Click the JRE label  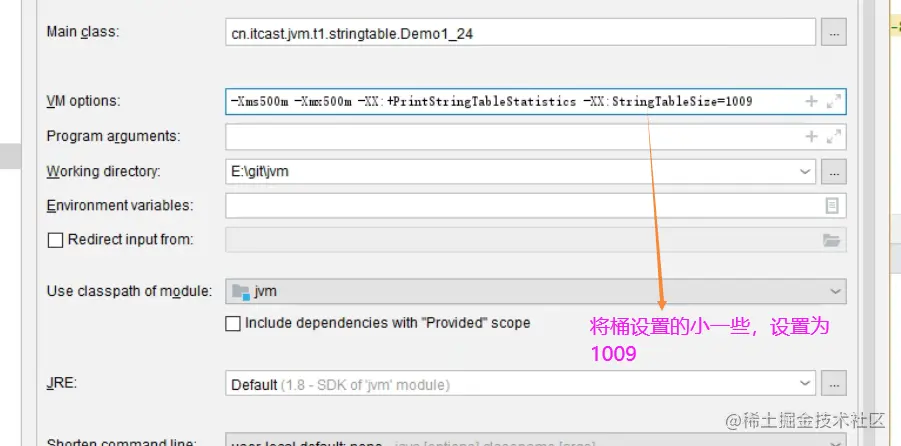point(61,383)
